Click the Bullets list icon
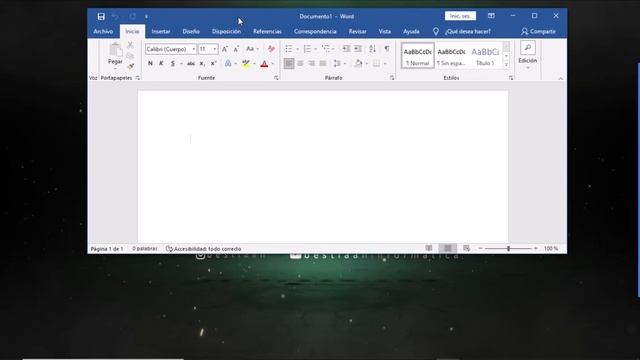The height and width of the screenshot is (360, 640). 289,49
